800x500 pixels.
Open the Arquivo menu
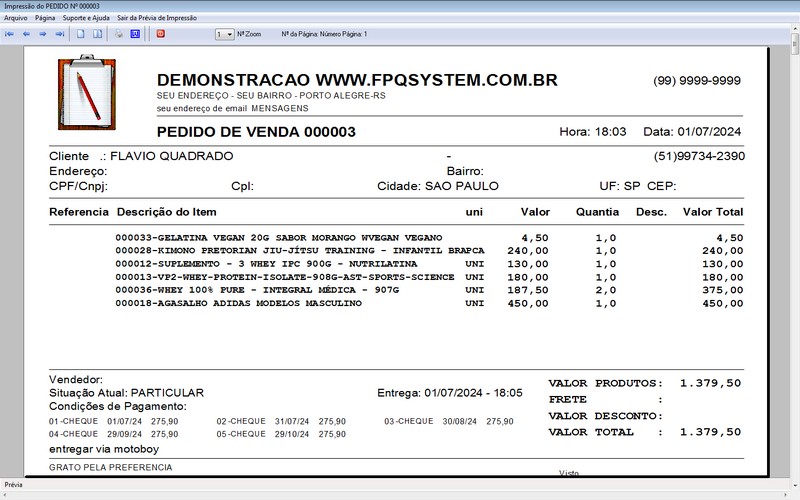(16, 18)
